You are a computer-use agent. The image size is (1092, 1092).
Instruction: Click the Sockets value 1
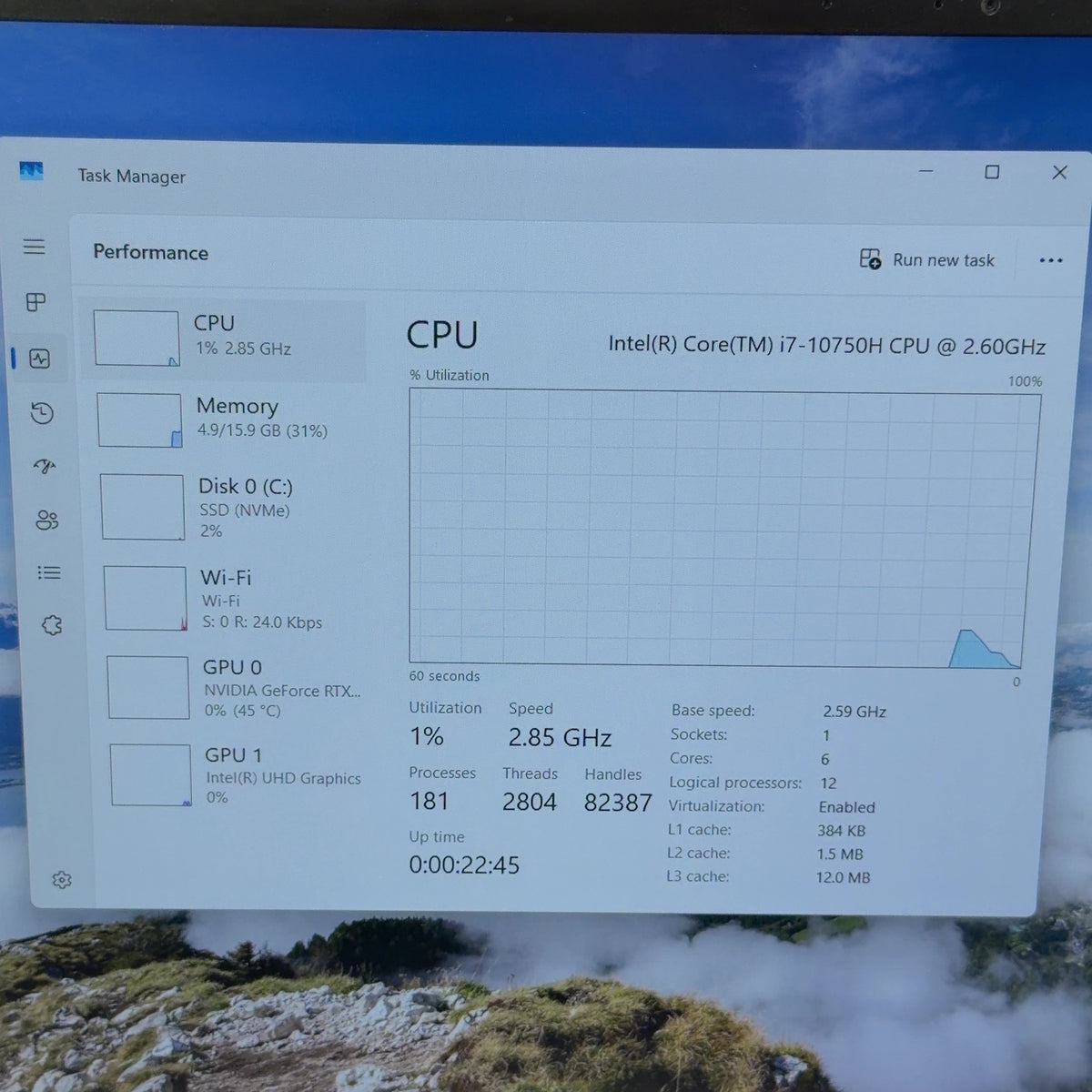(825, 735)
